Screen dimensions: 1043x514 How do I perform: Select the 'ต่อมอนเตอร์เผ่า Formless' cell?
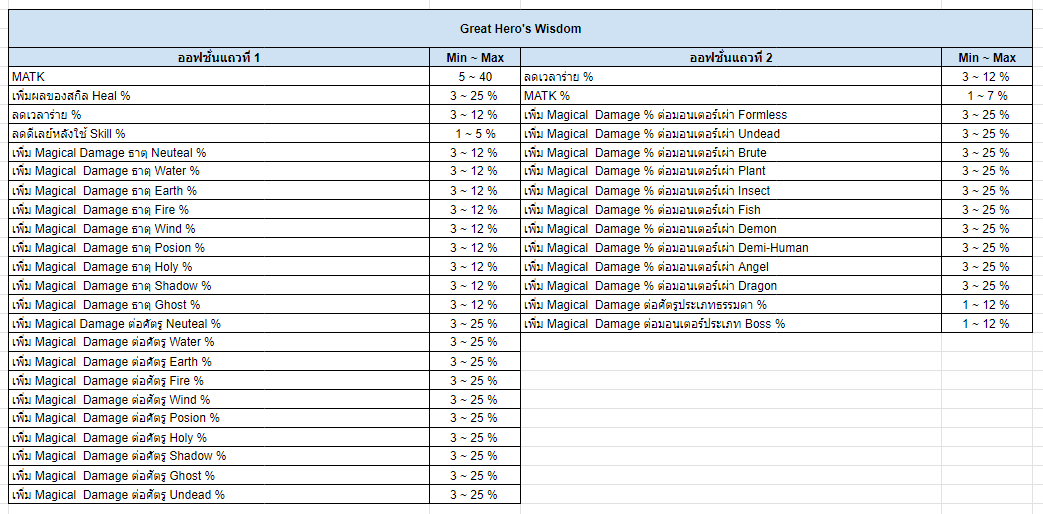click(x=731, y=114)
